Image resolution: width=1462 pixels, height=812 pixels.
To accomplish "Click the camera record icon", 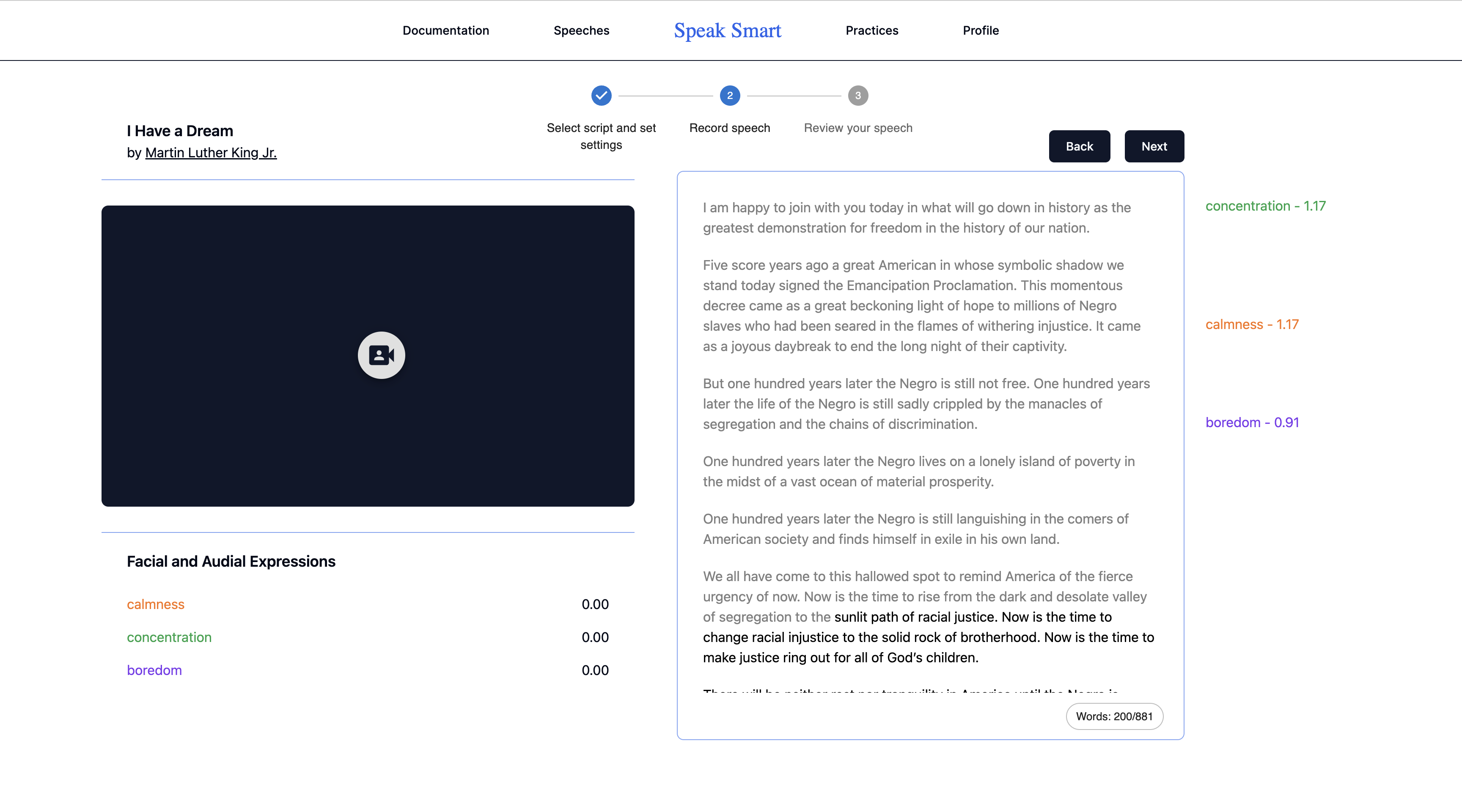I will coord(381,355).
